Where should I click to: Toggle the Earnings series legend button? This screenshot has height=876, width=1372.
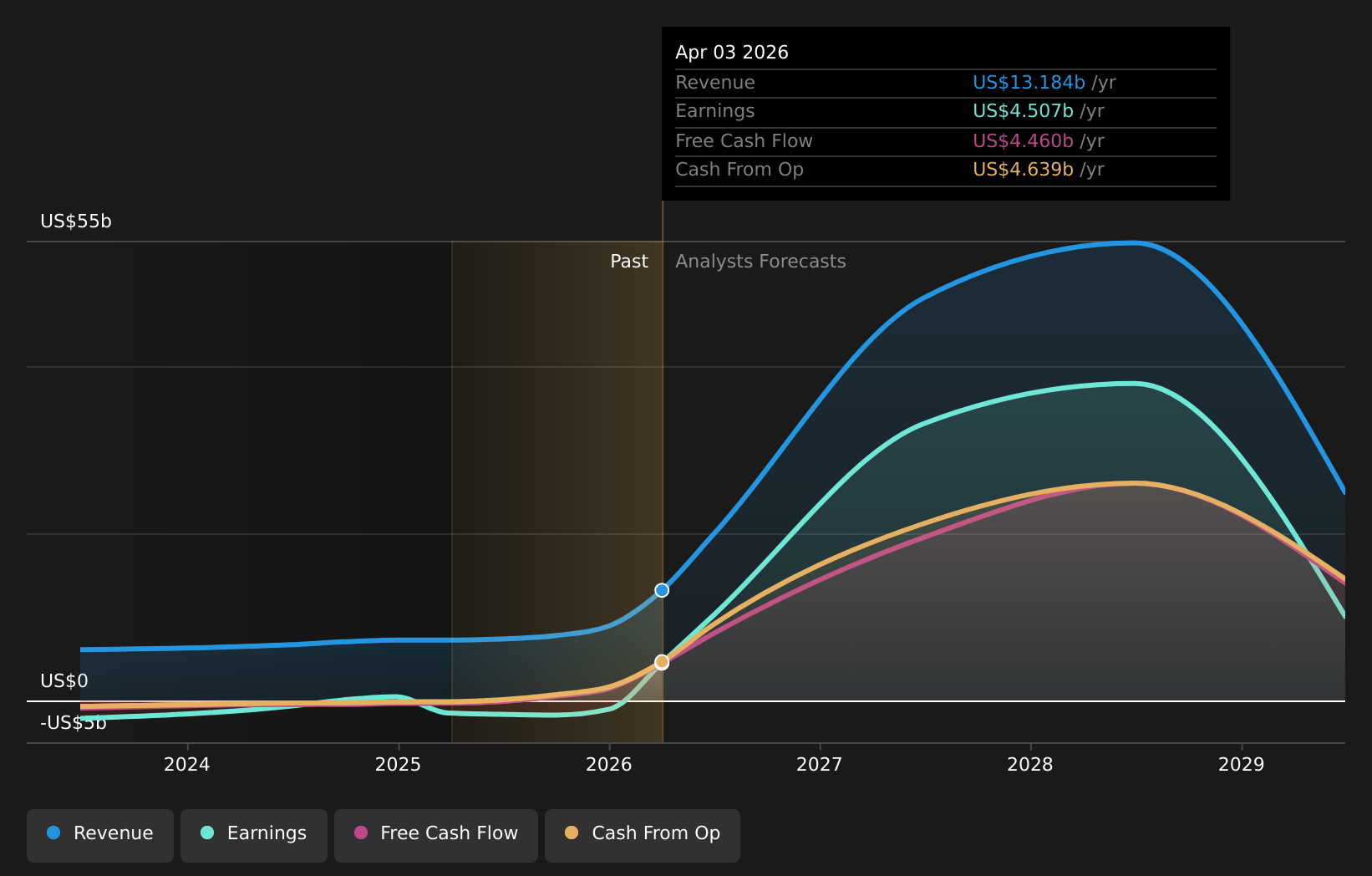point(254,835)
